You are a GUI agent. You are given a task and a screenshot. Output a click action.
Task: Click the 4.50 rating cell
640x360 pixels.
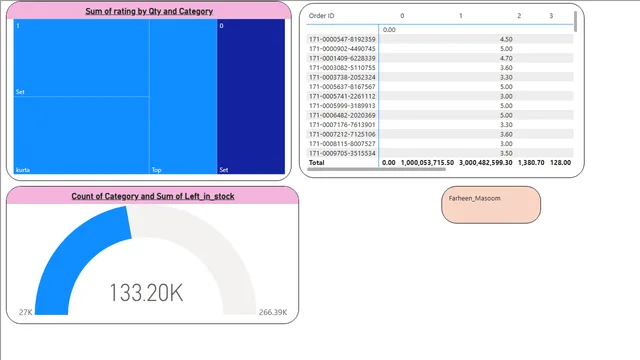click(x=506, y=39)
